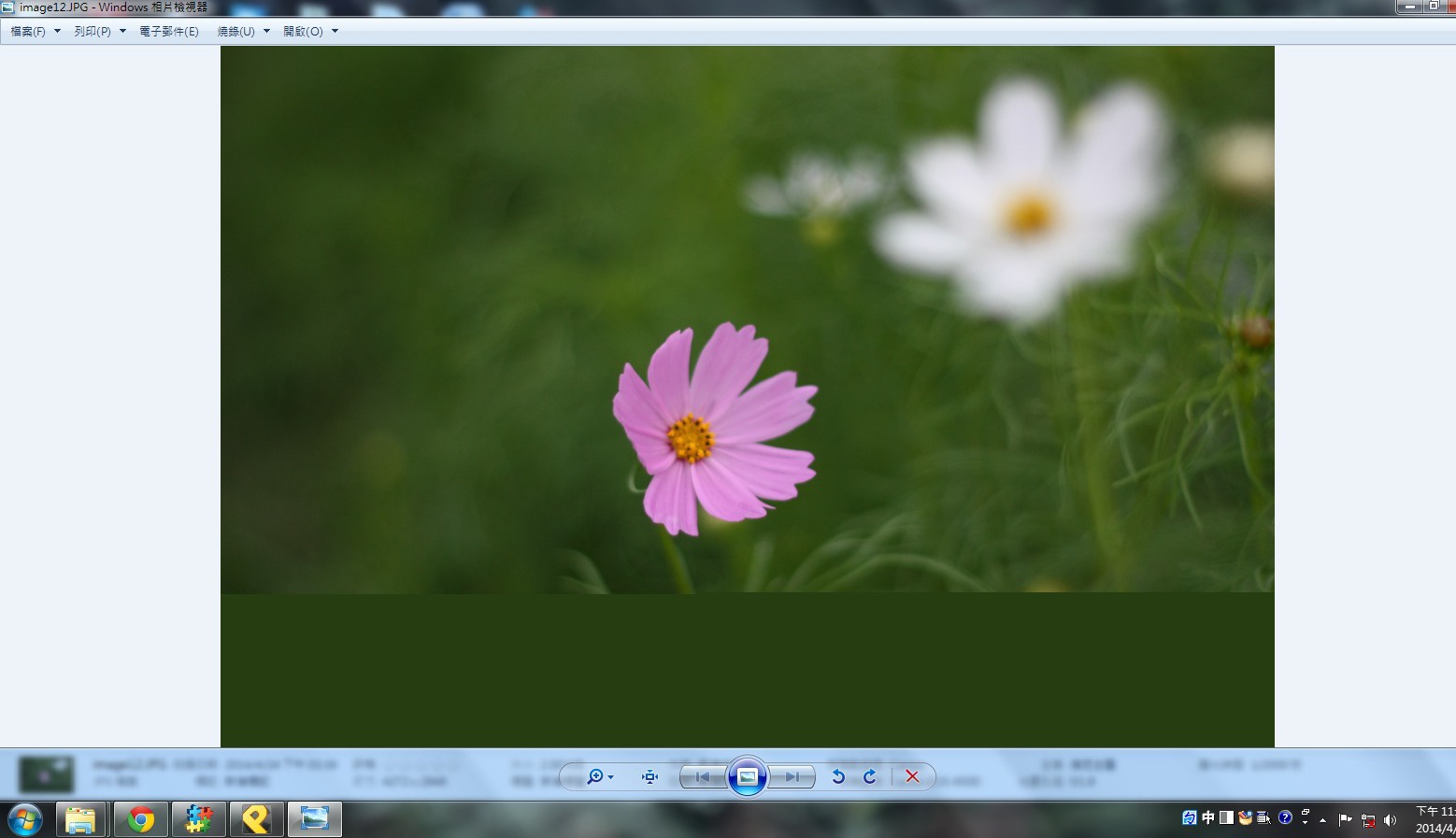
Task: Show hidden system tray icons
Action: pyautogui.click(x=1322, y=820)
